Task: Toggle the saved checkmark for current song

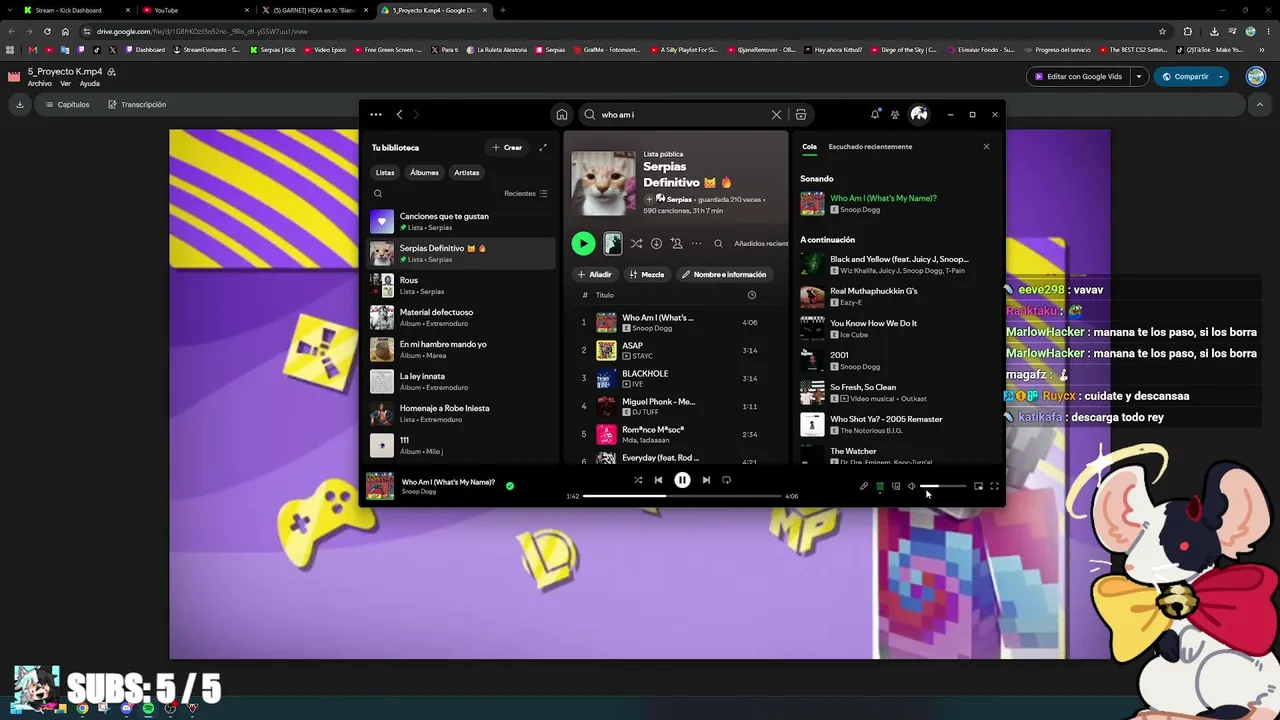Action: click(510, 486)
